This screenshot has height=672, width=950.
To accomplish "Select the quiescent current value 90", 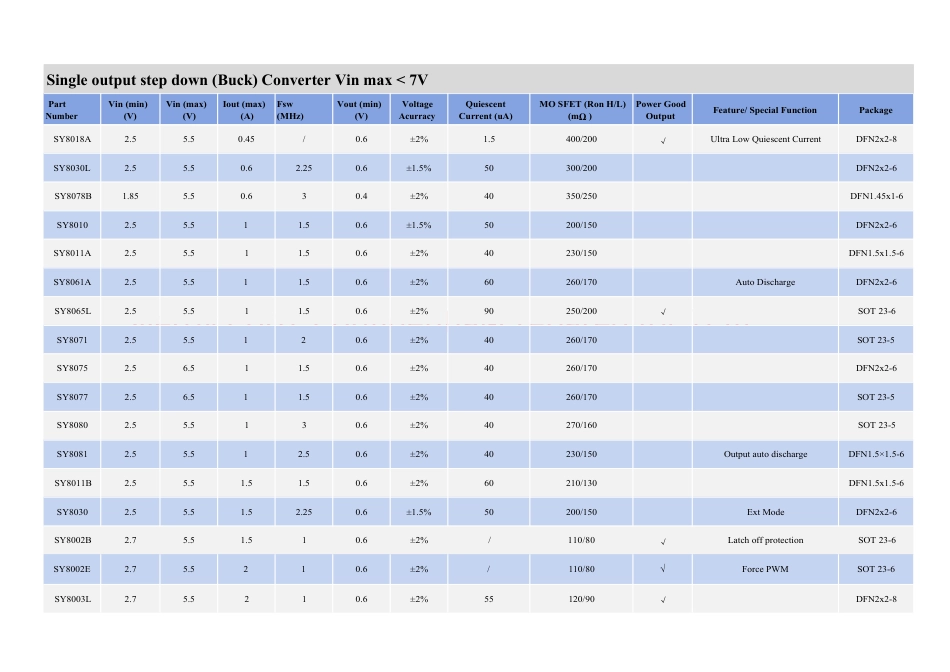I will (x=489, y=311).
